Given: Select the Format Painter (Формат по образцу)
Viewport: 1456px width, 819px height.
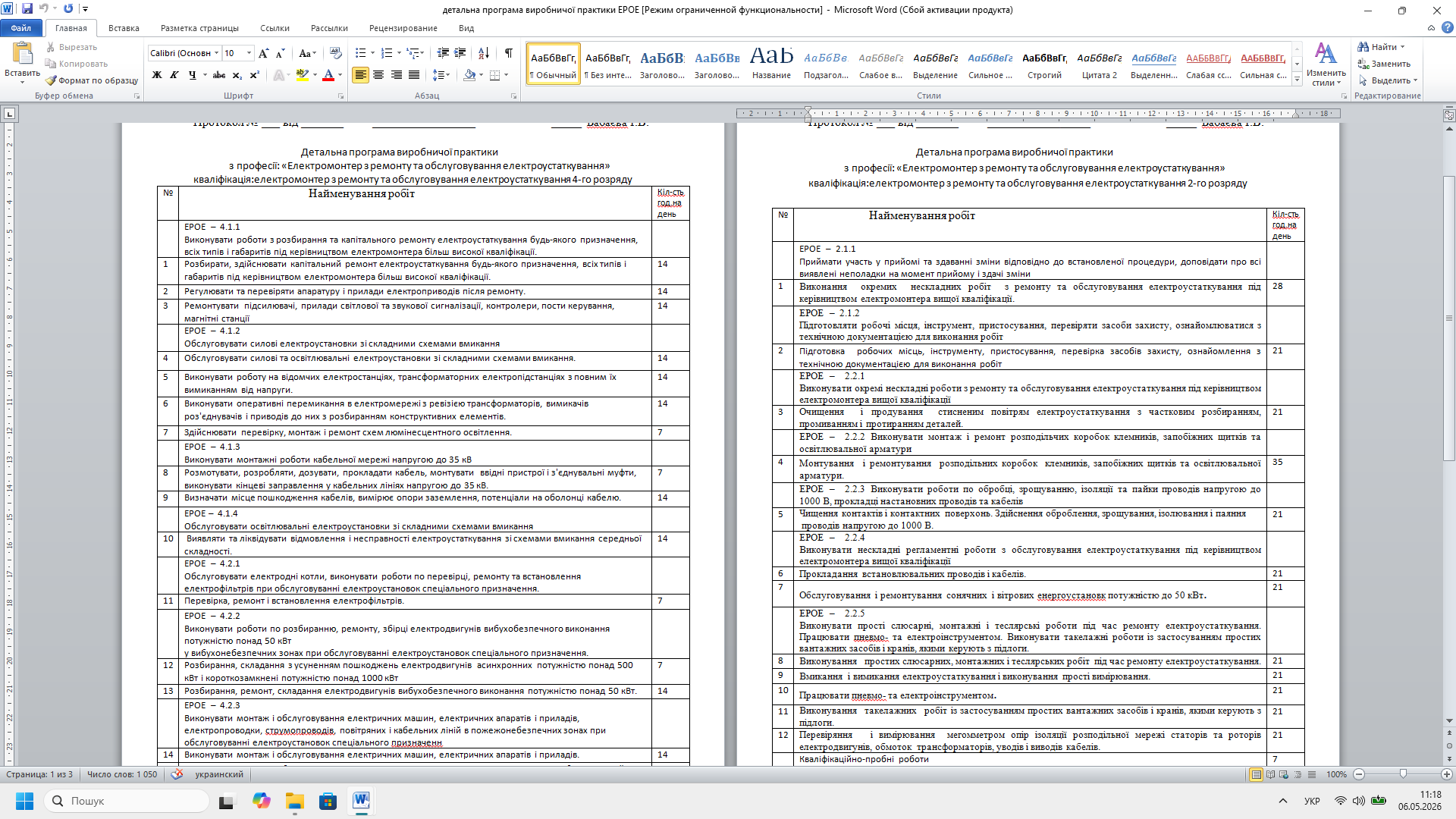Looking at the screenshot, I should 92,80.
